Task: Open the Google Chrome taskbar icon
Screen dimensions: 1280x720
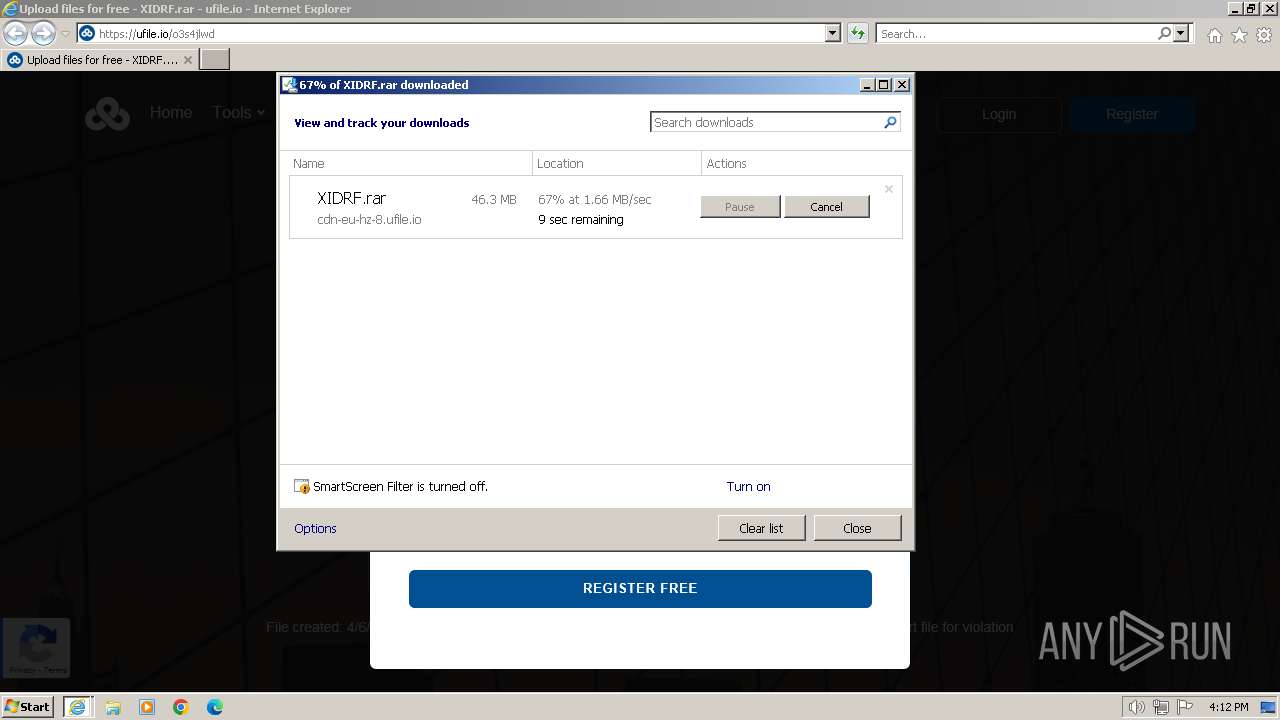Action: (x=181, y=707)
